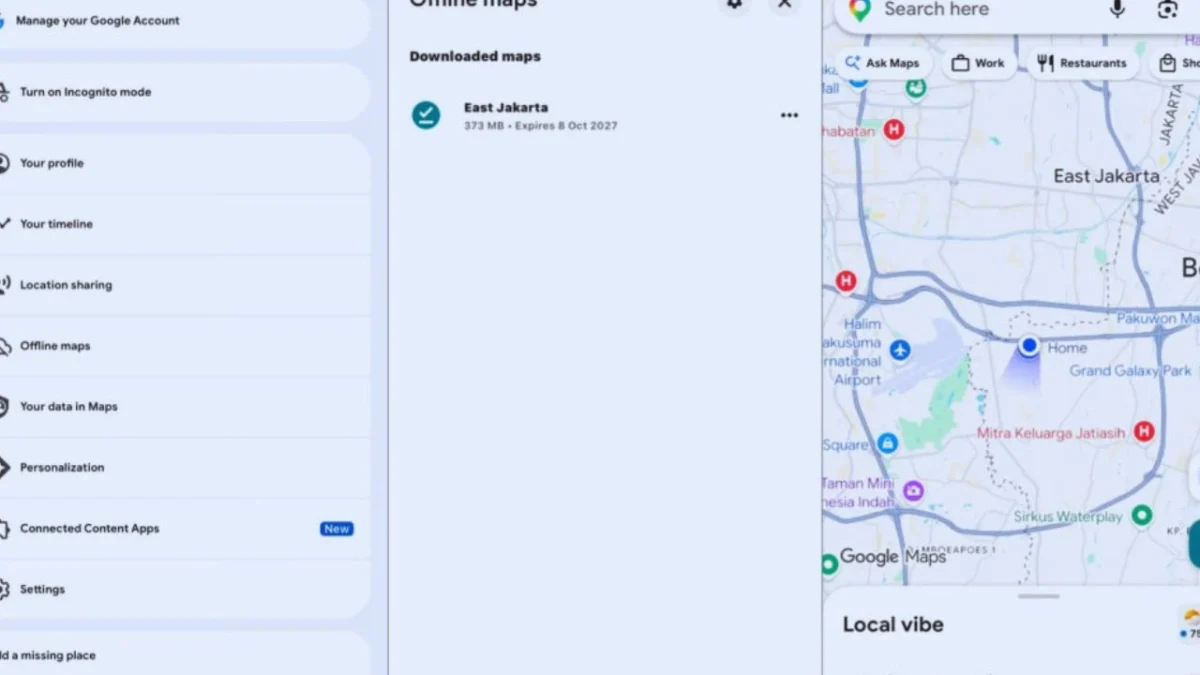The width and height of the screenshot is (1200, 675).
Task: Open Your timeline
Action: [x=185, y=224]
